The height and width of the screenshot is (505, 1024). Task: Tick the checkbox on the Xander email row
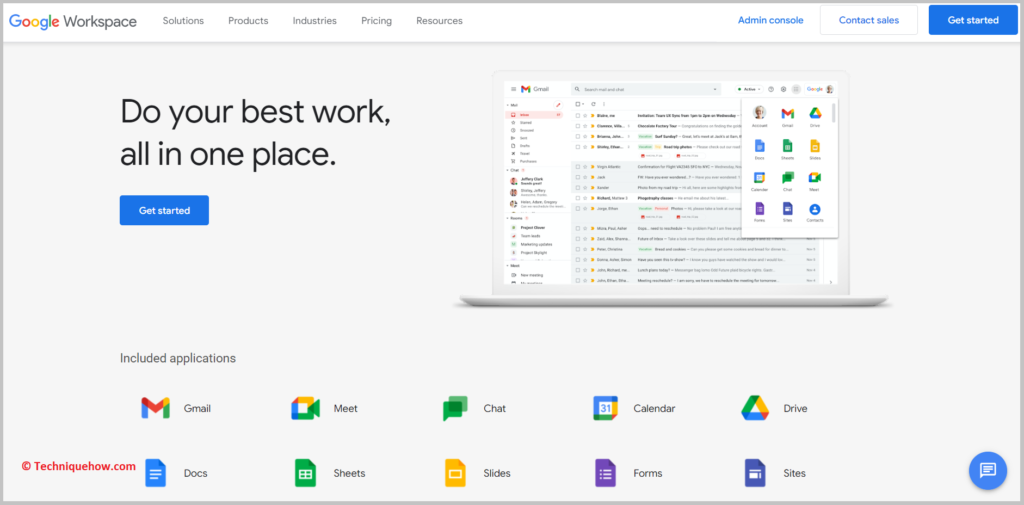(577, 187)
